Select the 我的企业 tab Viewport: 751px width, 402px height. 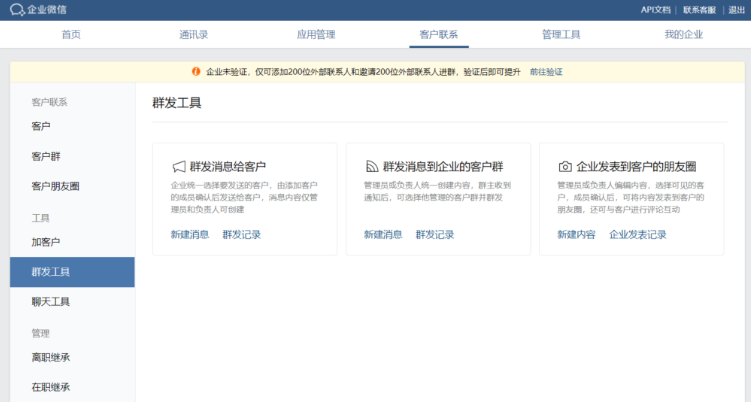coord(683,34)
